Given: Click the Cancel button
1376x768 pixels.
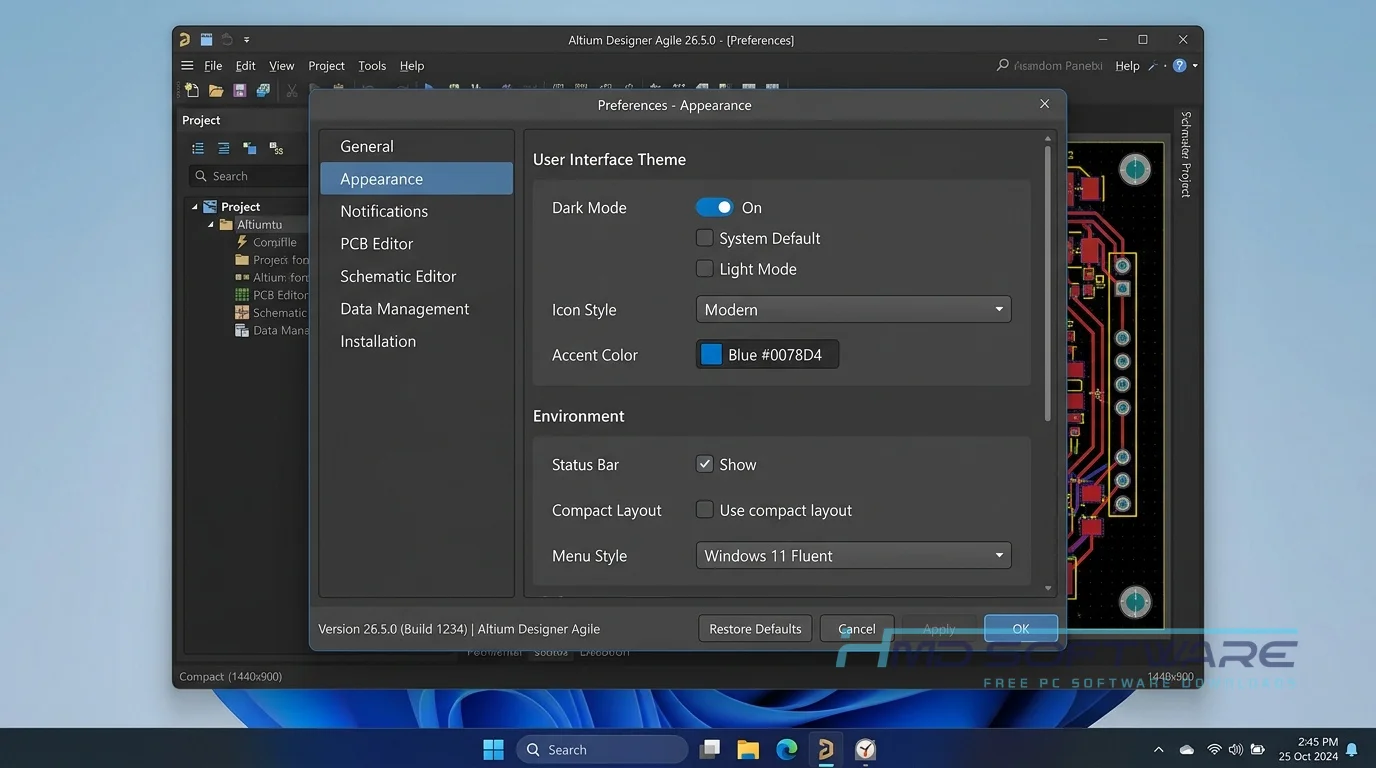Looking at the screenshot, I should click(x=857, y=629).
